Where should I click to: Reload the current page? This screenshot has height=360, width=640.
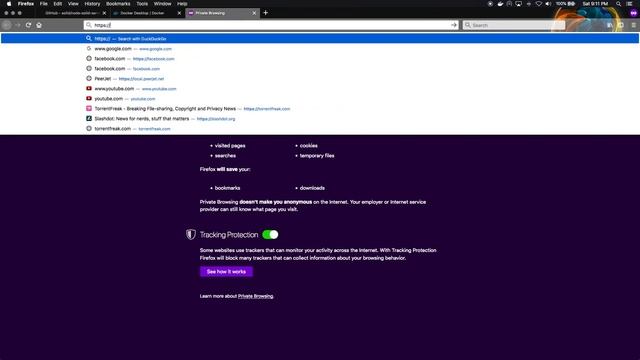[28, 25]
